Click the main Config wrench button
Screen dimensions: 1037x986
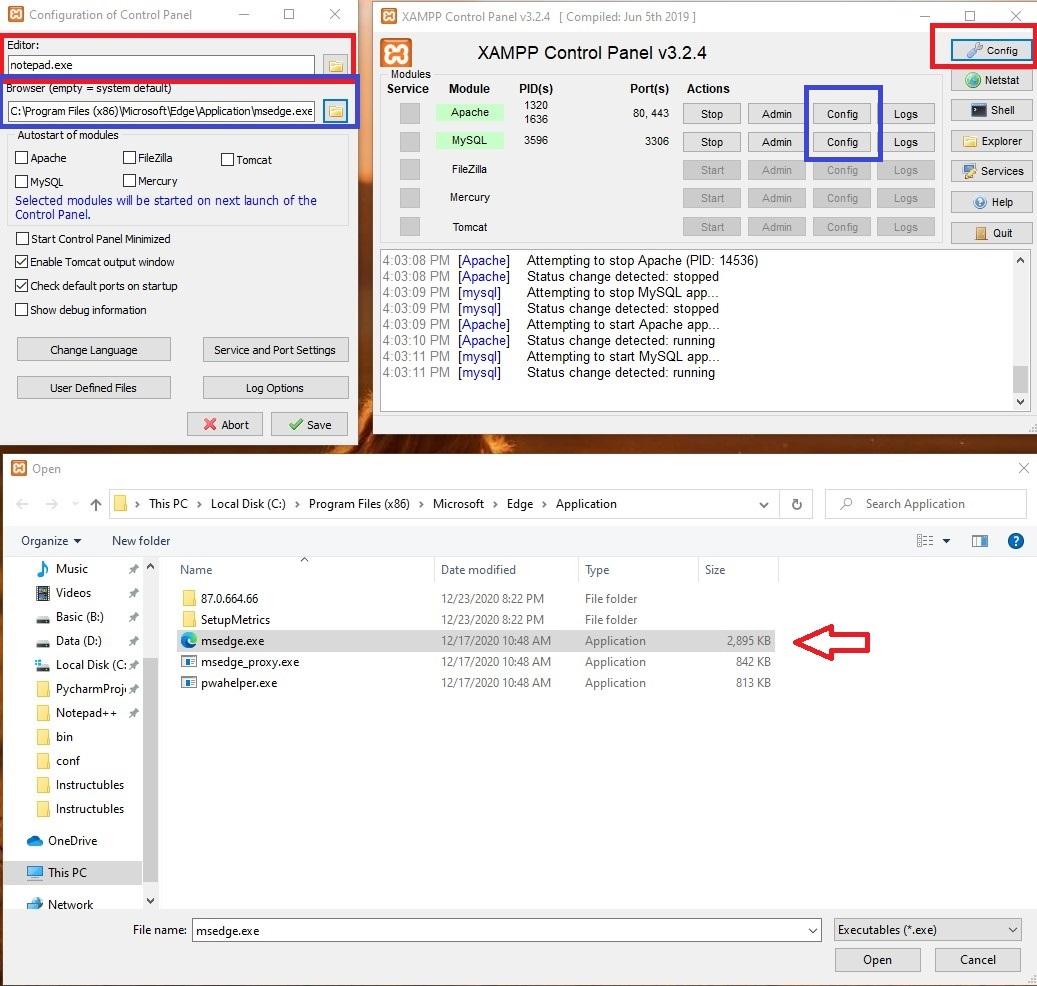click(x=991, y=50)
